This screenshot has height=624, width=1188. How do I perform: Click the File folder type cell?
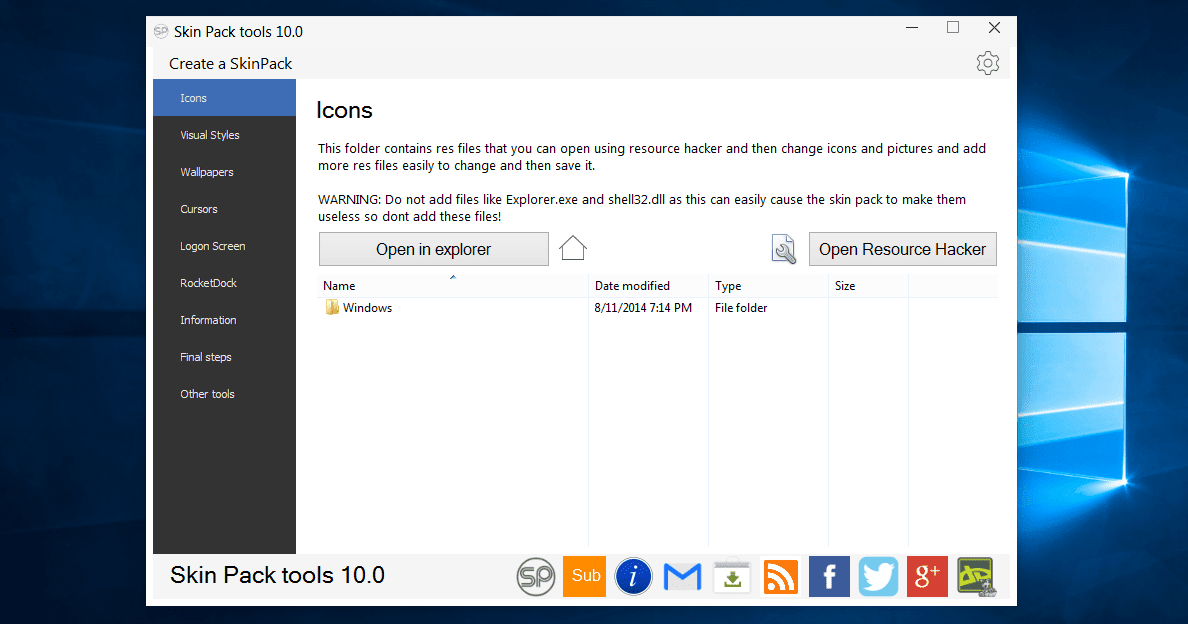pos(741,307)
